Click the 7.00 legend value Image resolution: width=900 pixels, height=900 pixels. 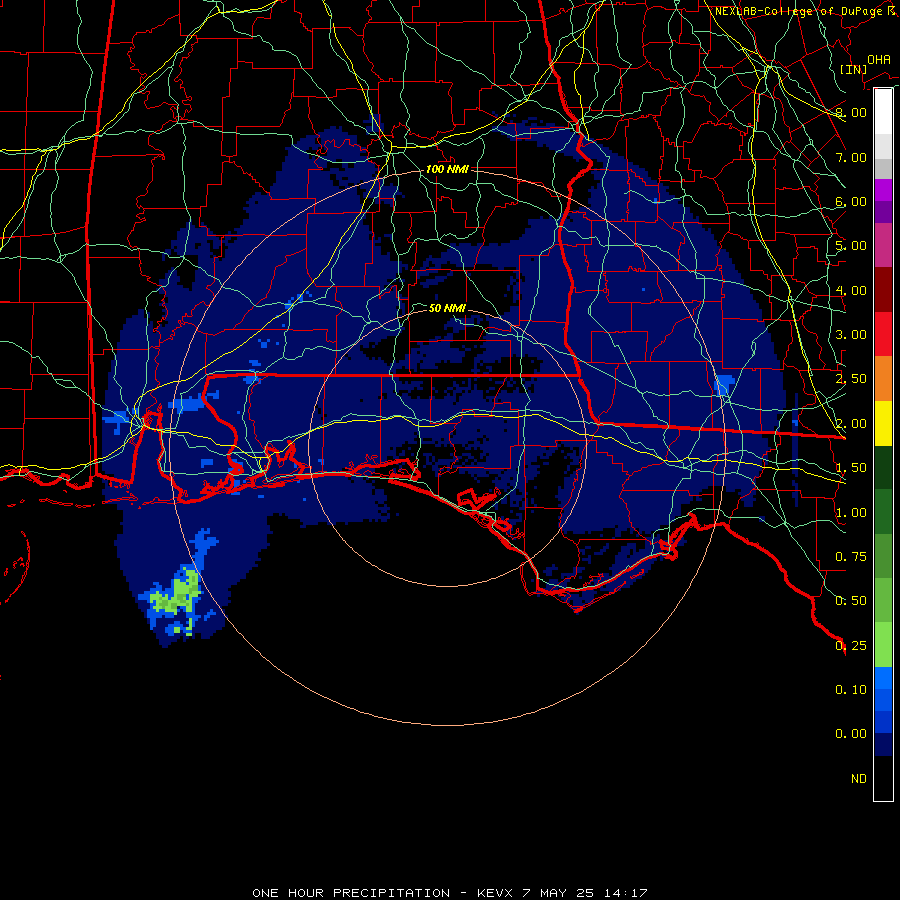pos(851,157)
